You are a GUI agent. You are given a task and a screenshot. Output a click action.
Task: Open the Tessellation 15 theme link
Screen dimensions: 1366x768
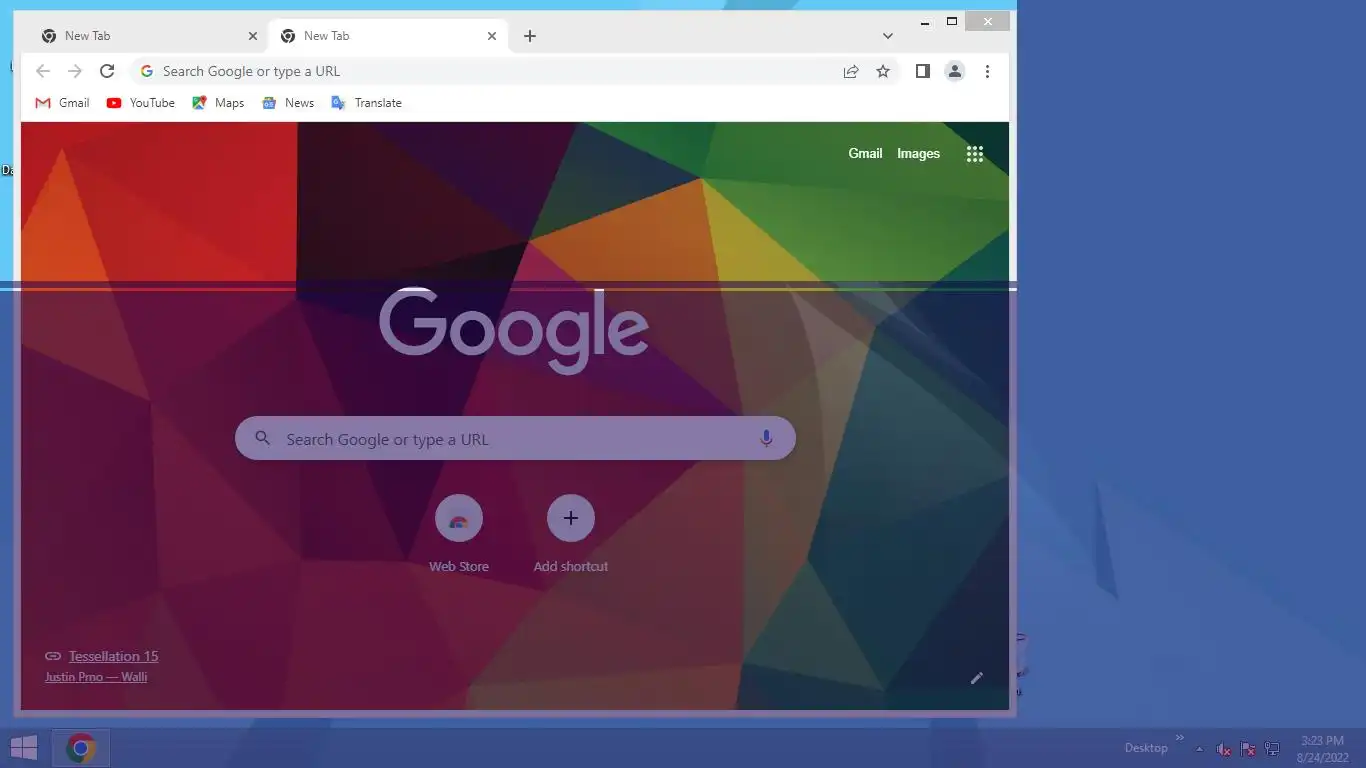[x=113, y=656]
